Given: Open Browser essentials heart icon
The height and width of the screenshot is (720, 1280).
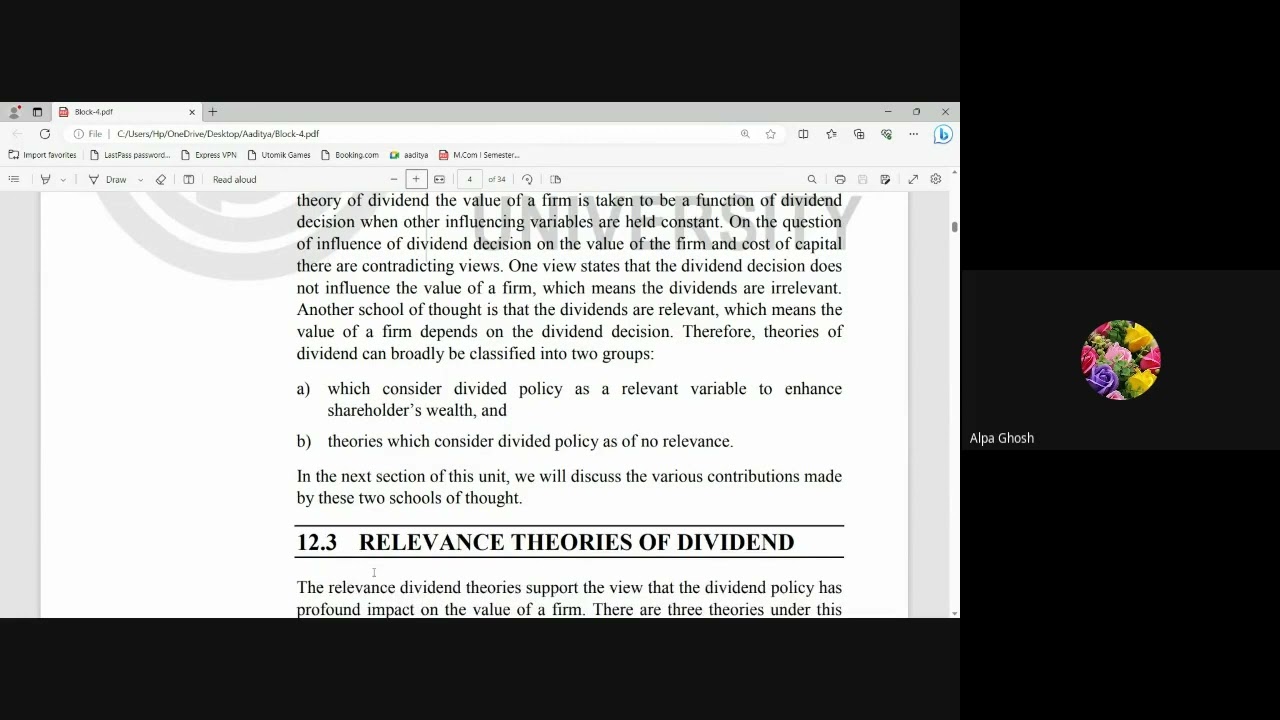Looking at the screenshot, I should [x=886, y=134].
